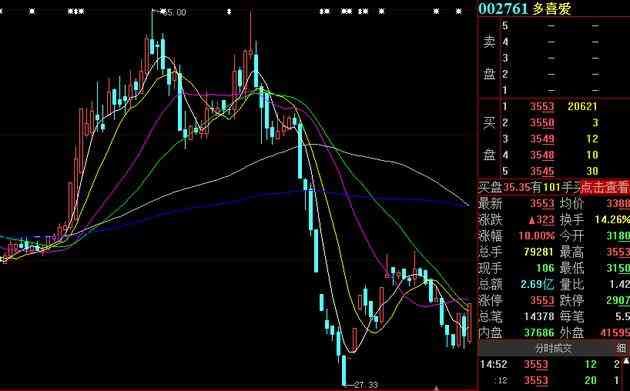Image resolution: width=630 pixels, height=391 pixels.
Task: Click the 65.00 highest price marker
Action: coord(173,12)
